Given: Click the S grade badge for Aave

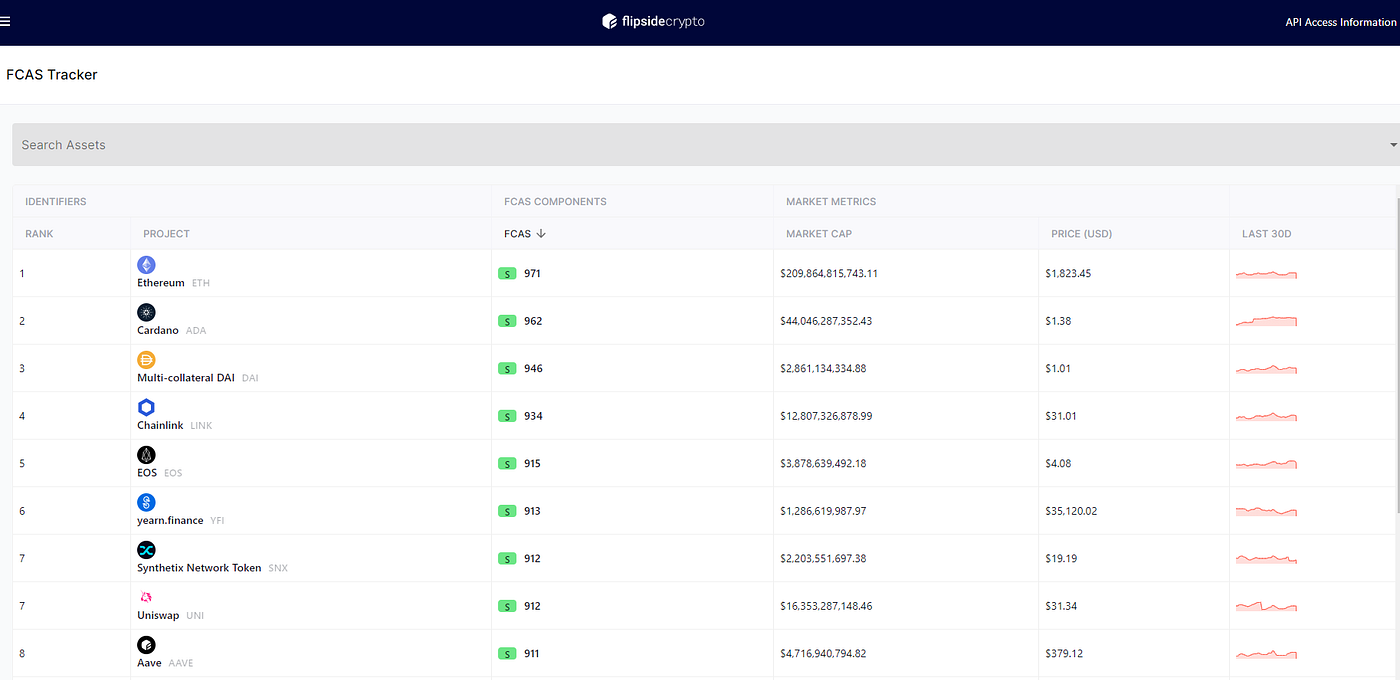Looking at the screenshot, I should [507, 654].
